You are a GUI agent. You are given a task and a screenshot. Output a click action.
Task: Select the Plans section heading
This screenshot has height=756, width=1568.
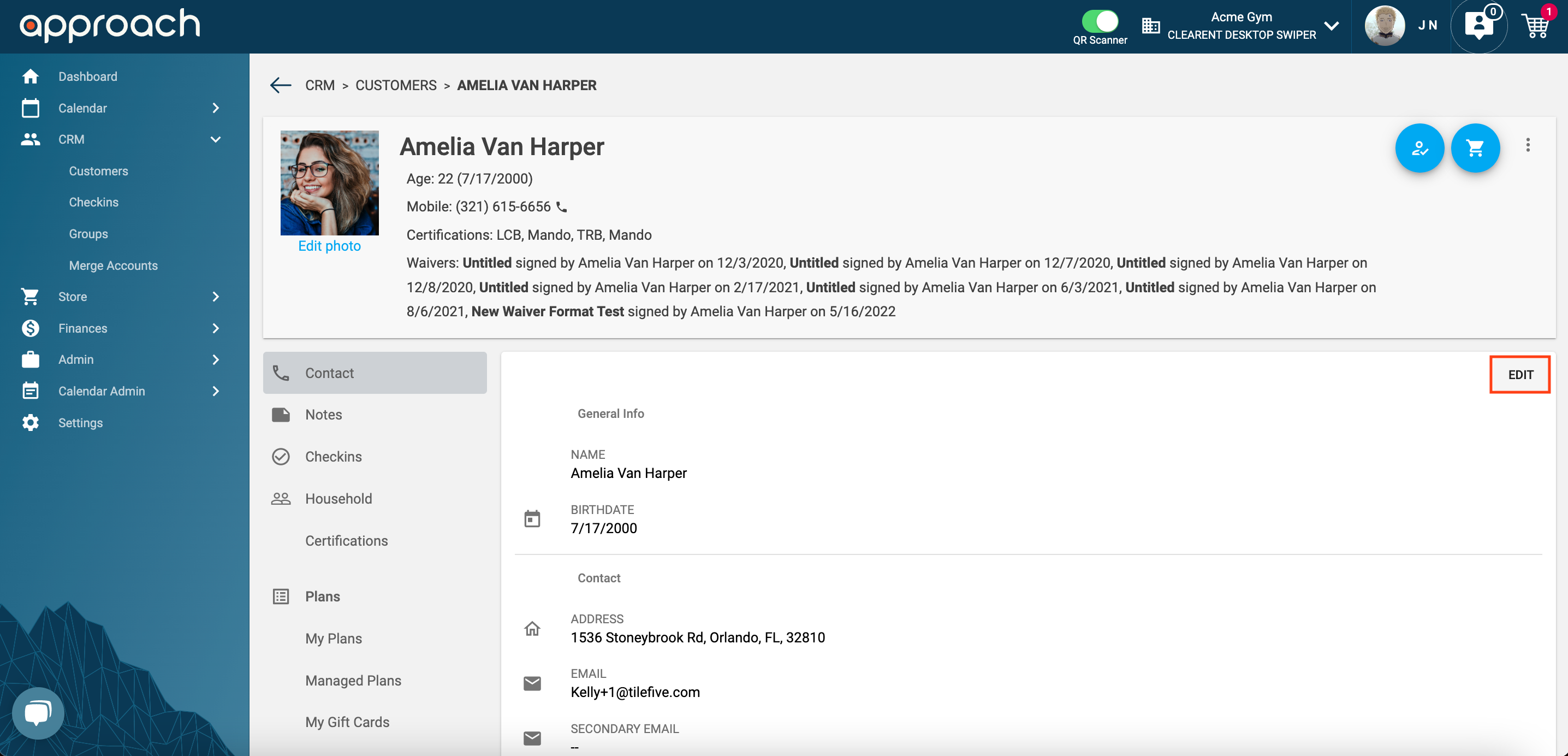(323, 596)
